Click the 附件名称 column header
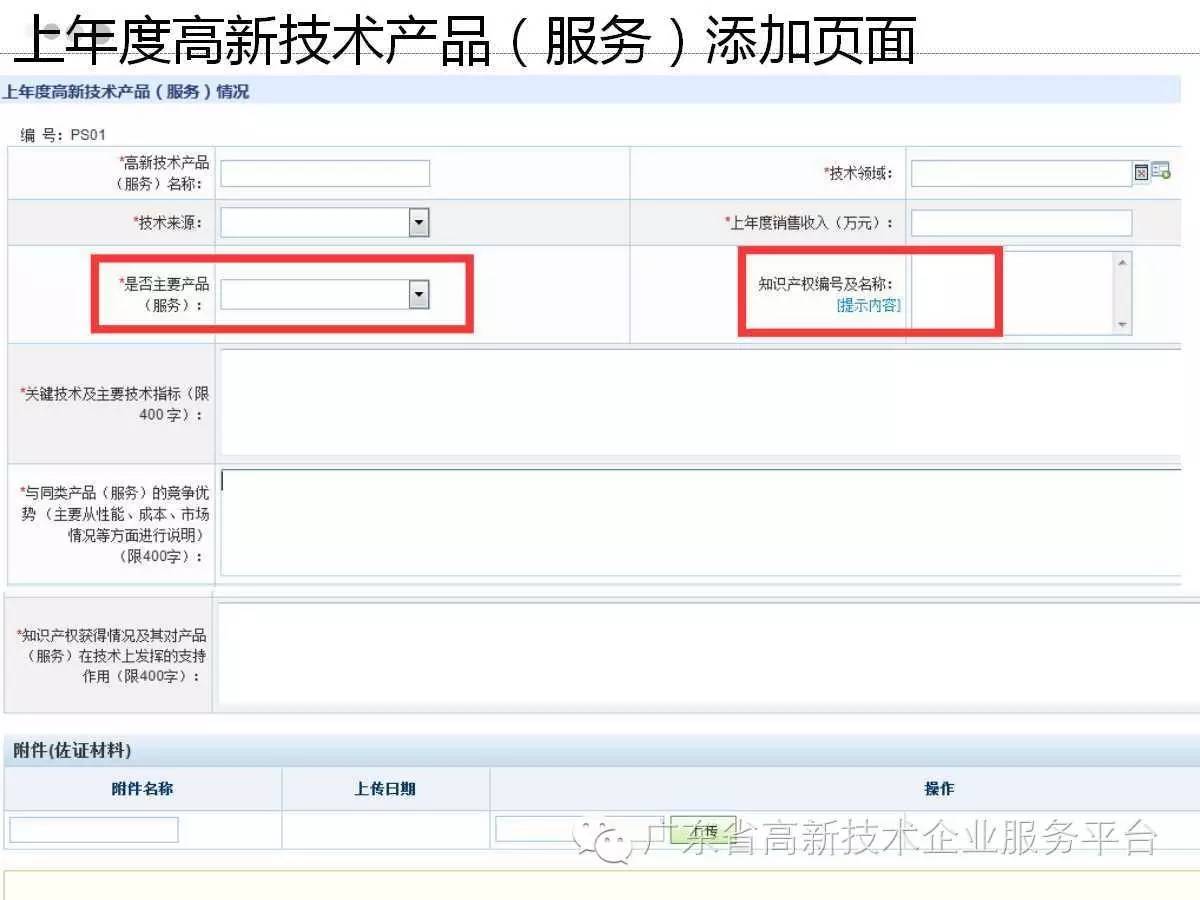This screenshot has height=900, width=1200. 142,789
